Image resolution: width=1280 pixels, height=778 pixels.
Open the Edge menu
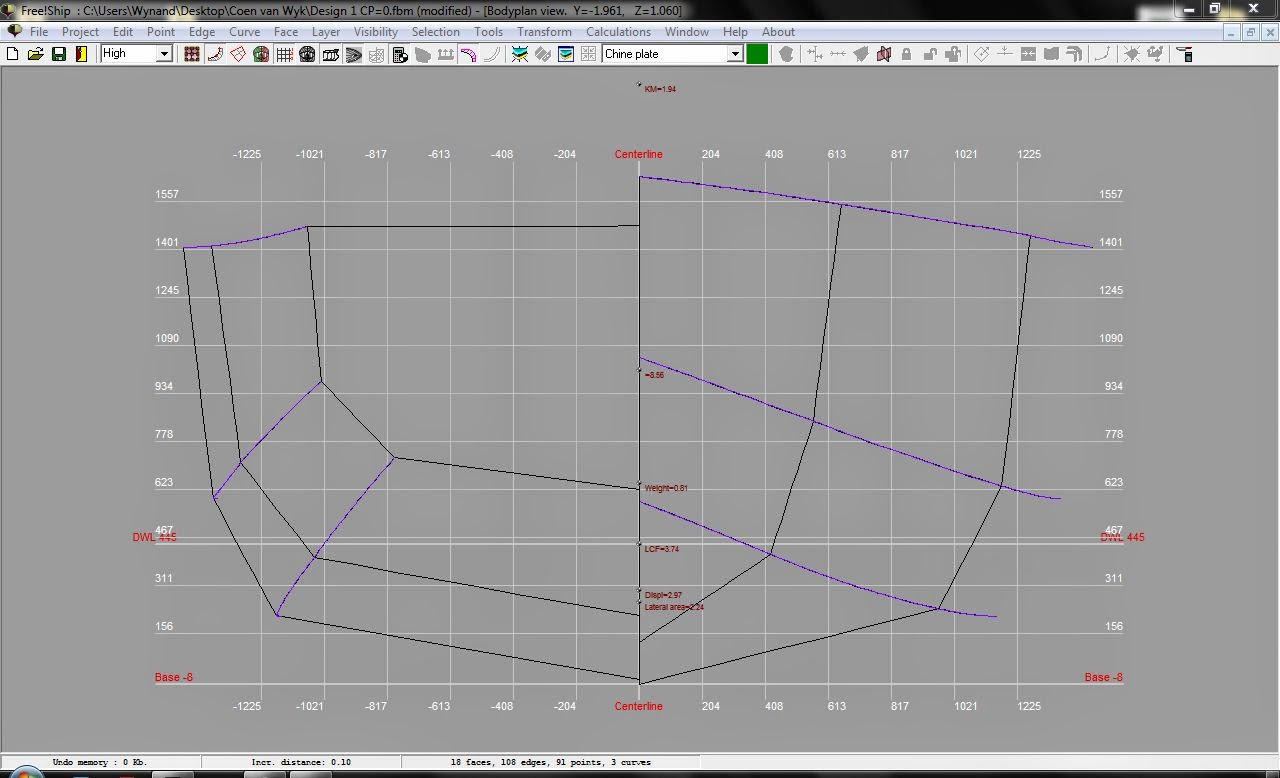(202, 32)
